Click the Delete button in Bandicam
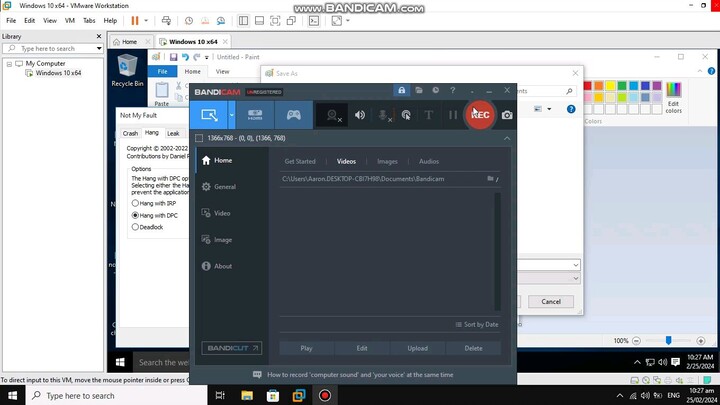The image size is (720, 405). (473, 348)
